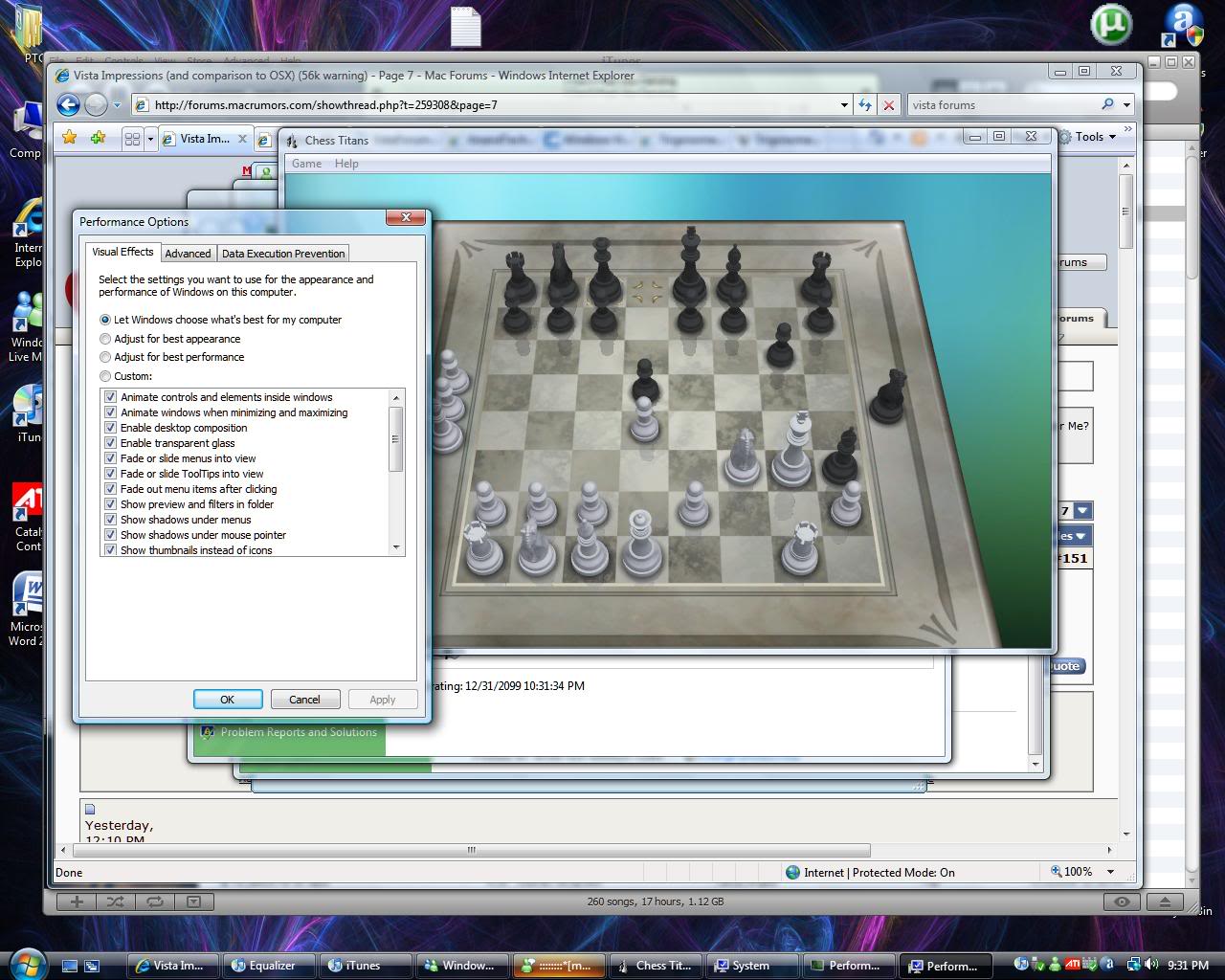Stop loading with the red X button
The width and height of the screenshot is (1225, 980).
pos(889,105)
